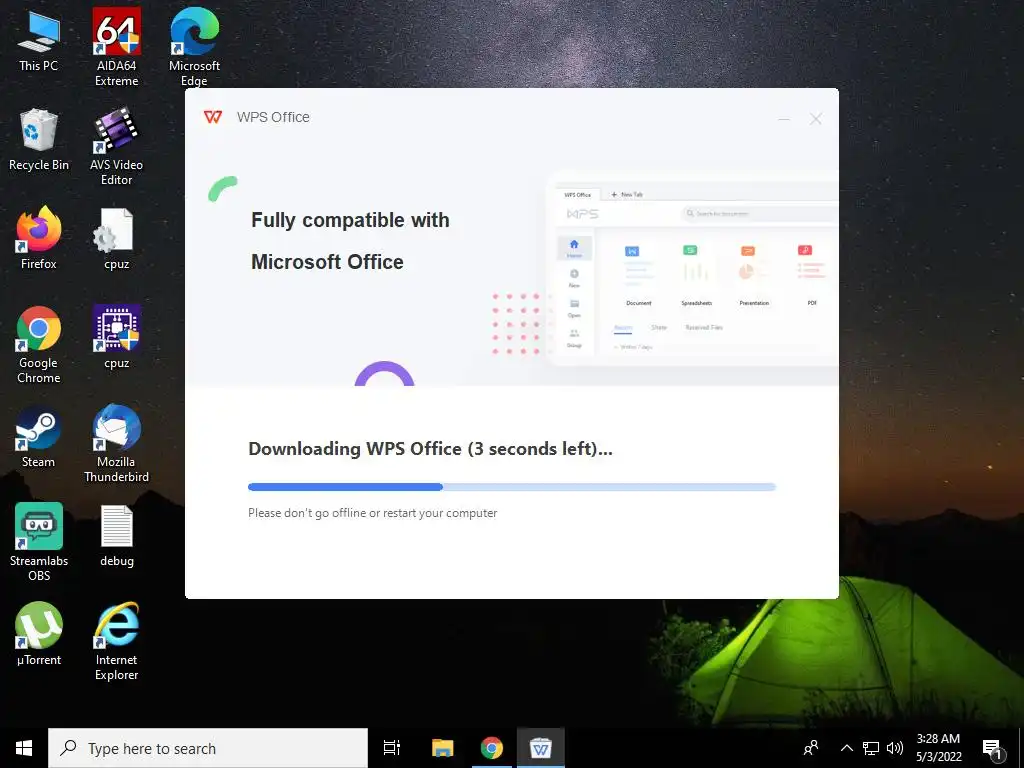The width and height of the screenshot is (1024, 768).
Task: Open File Explorer from taskbar
Action: tap(442, 748)
